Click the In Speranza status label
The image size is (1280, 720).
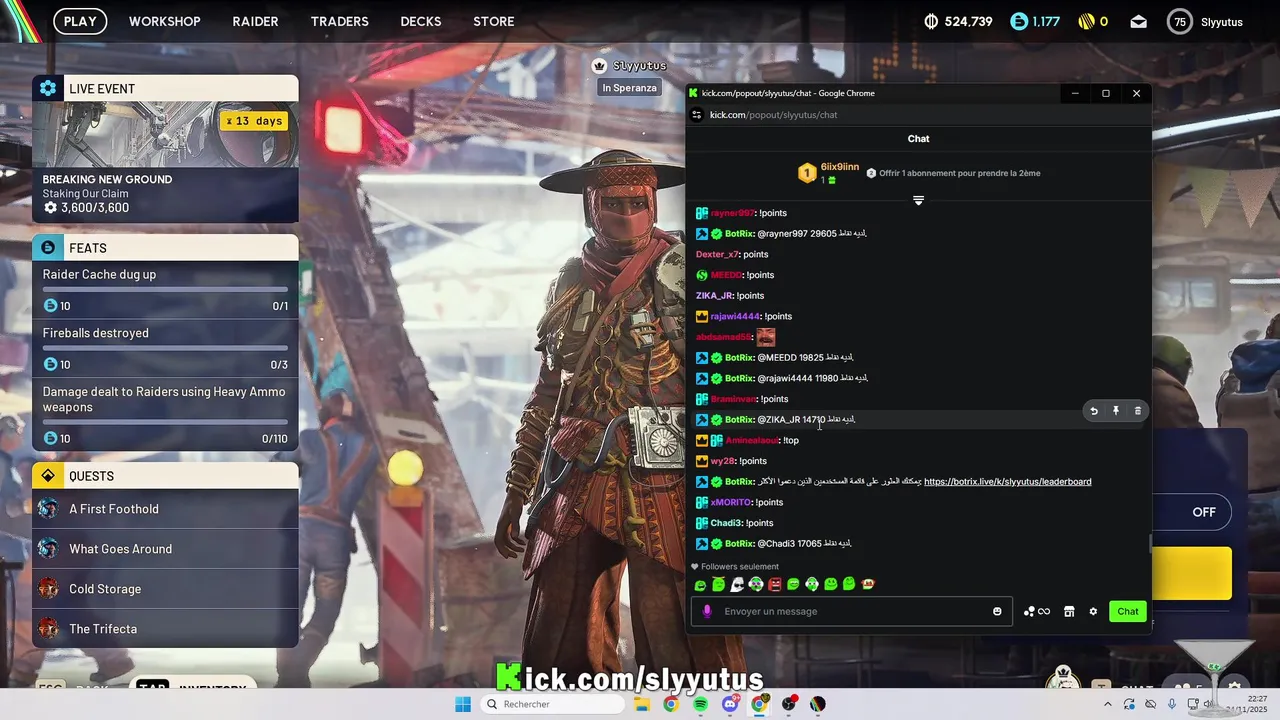point(629,88)
